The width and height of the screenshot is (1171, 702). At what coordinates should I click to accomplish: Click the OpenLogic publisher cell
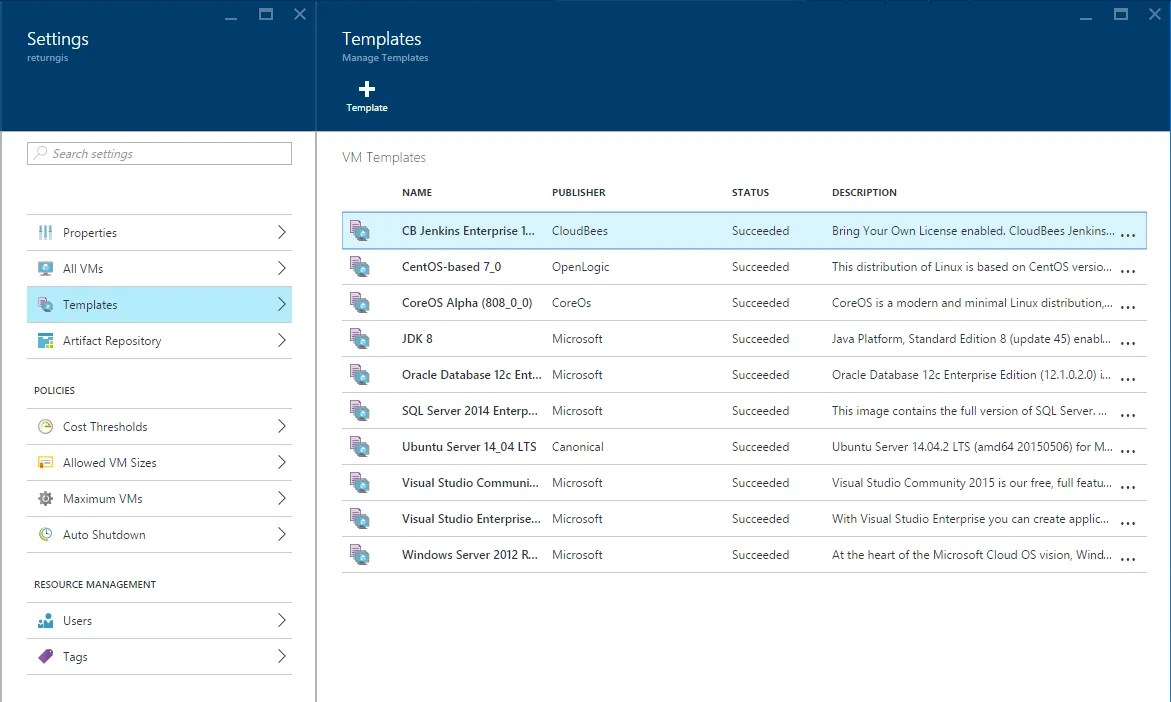pyautogui.click(x=580, y=267)
